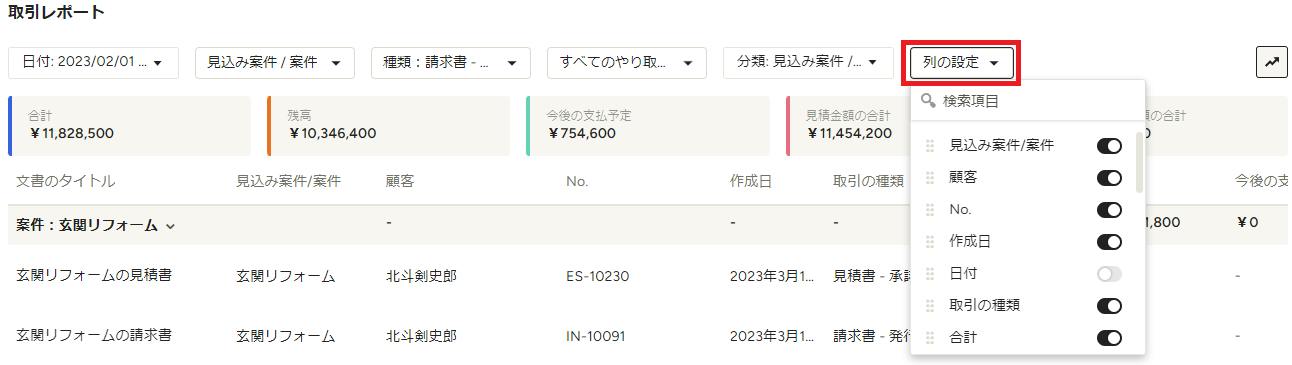
Task: Select the drag handle beside 作成日
Action: (930, 242)
